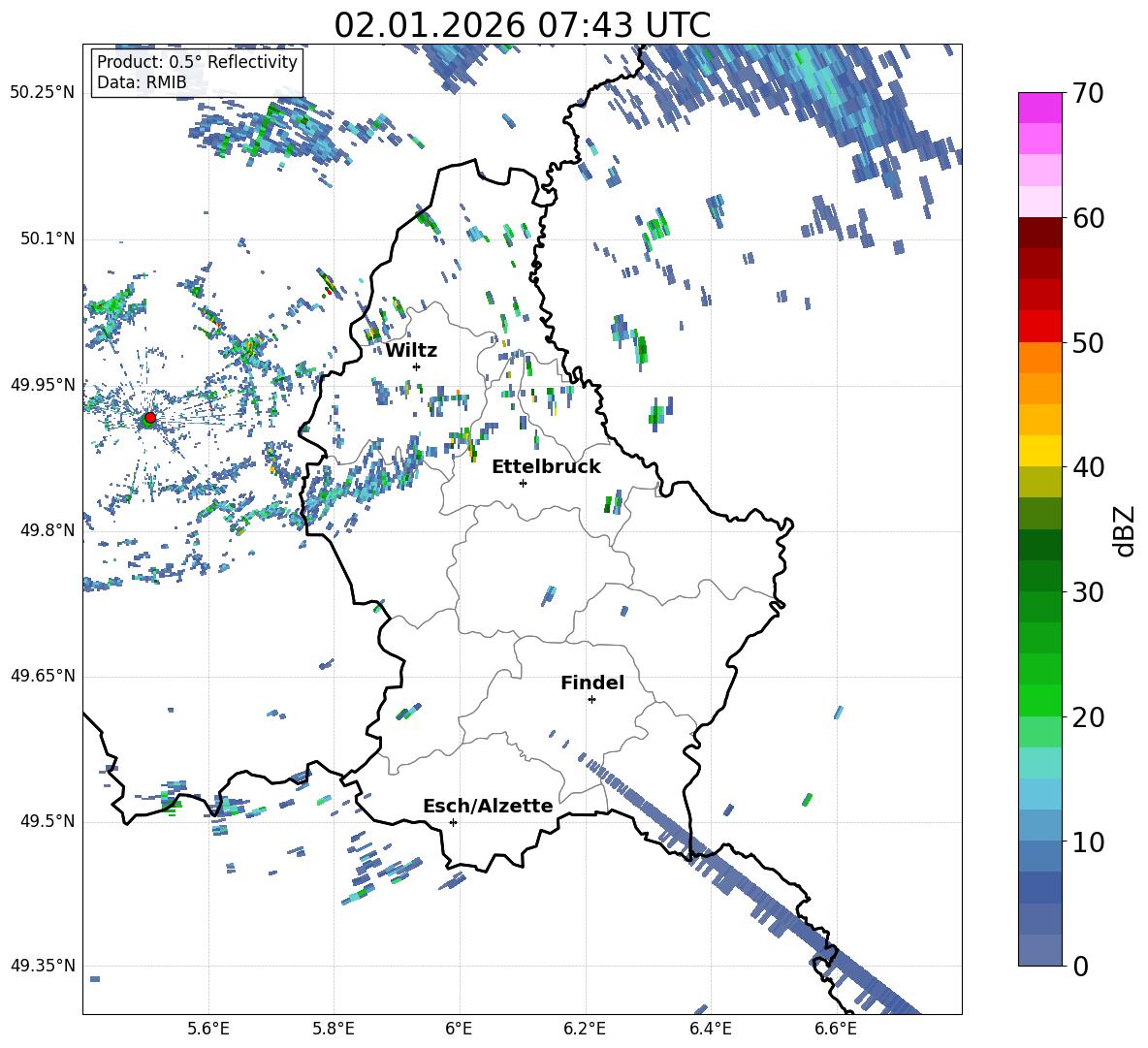The image size is (1148, 1048).
Task: Click the 30 value on the colorbar
Action: pos(1088,592)
